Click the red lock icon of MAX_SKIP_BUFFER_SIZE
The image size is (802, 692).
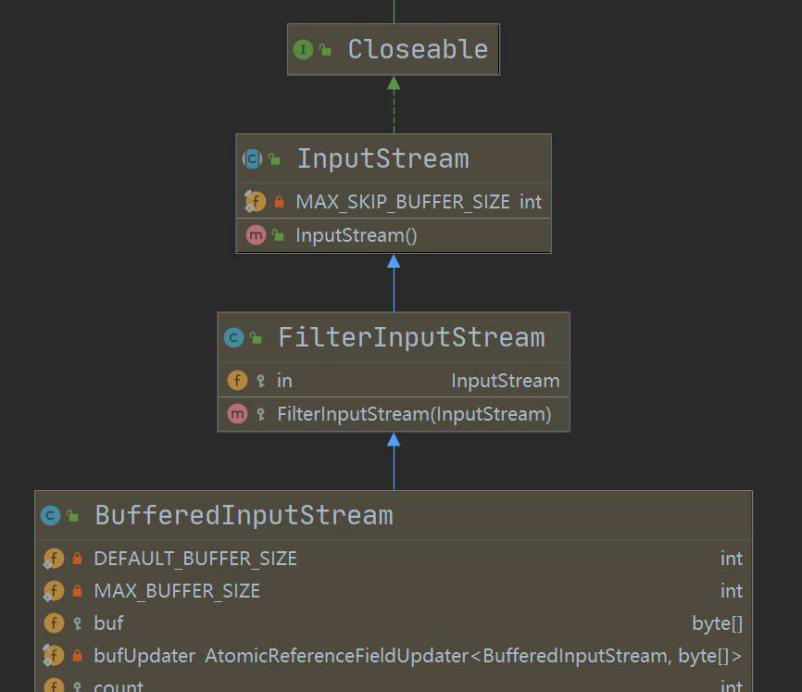click(x=279, y=202)
